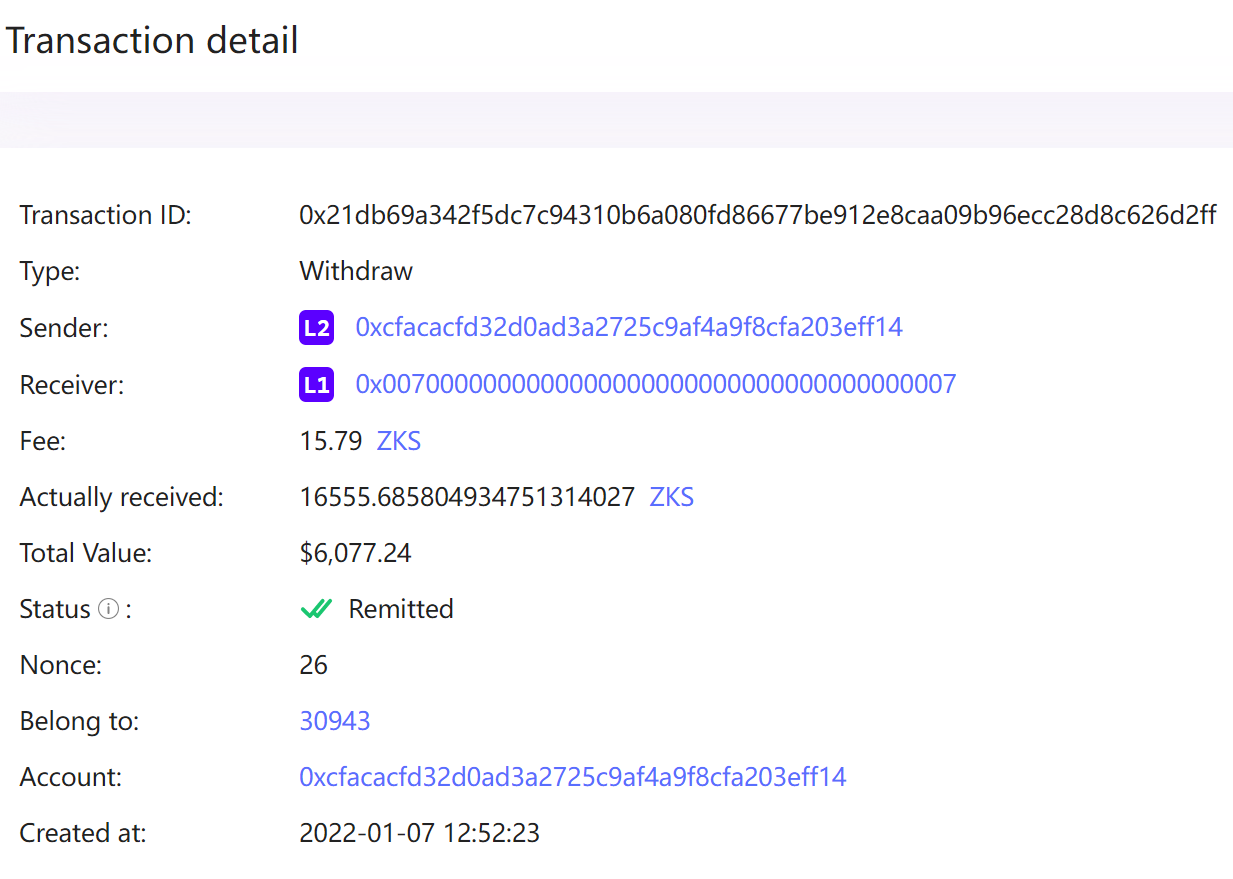Click the Remitted status text
Image resolution: width=1233 pixels, height=879 pixels.
[401, 609]
